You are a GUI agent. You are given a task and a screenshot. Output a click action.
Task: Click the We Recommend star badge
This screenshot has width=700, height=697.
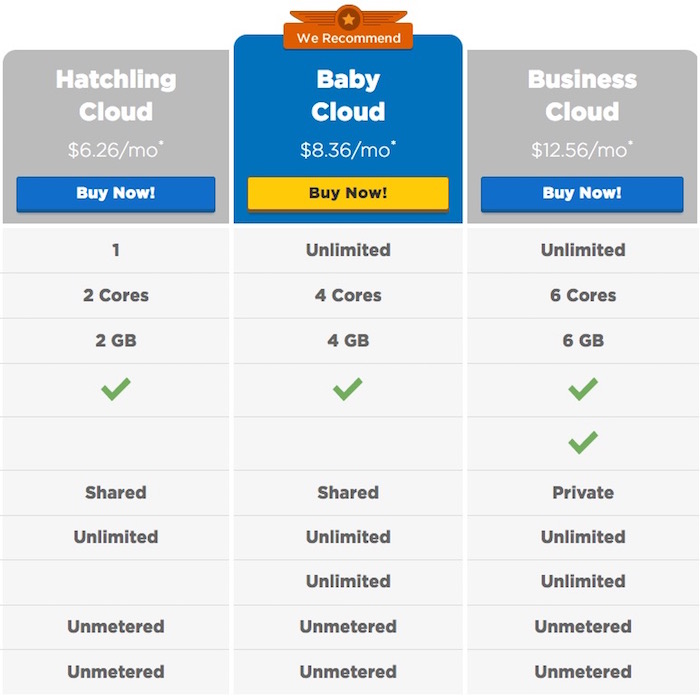[348, 28]
